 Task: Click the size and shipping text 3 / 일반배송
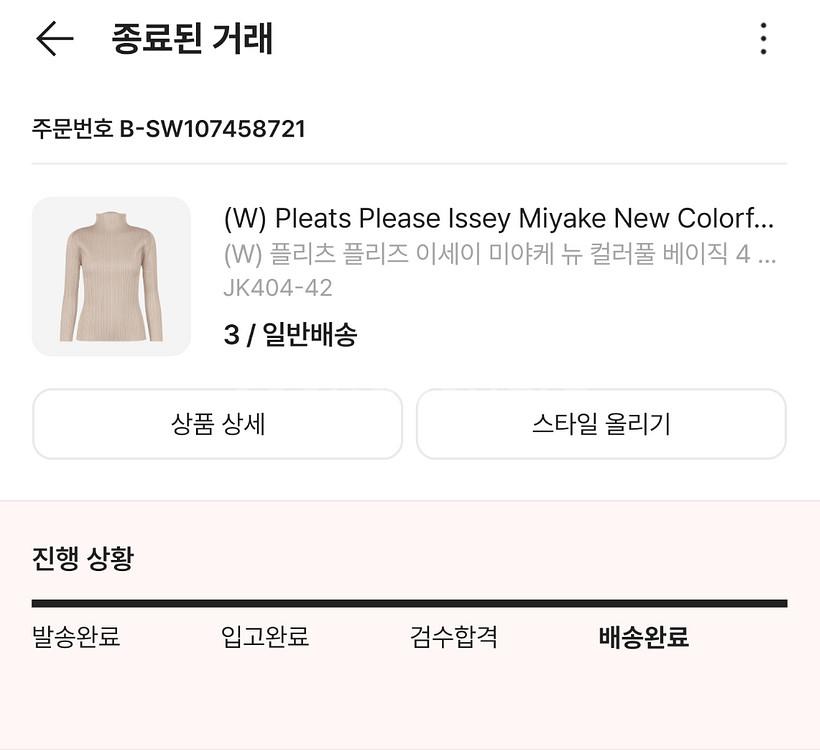coord(290,334)
